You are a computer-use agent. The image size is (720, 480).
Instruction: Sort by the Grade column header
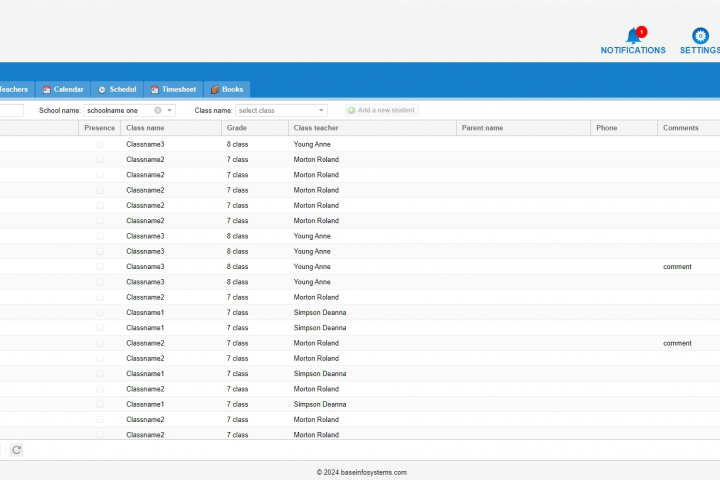255,128
